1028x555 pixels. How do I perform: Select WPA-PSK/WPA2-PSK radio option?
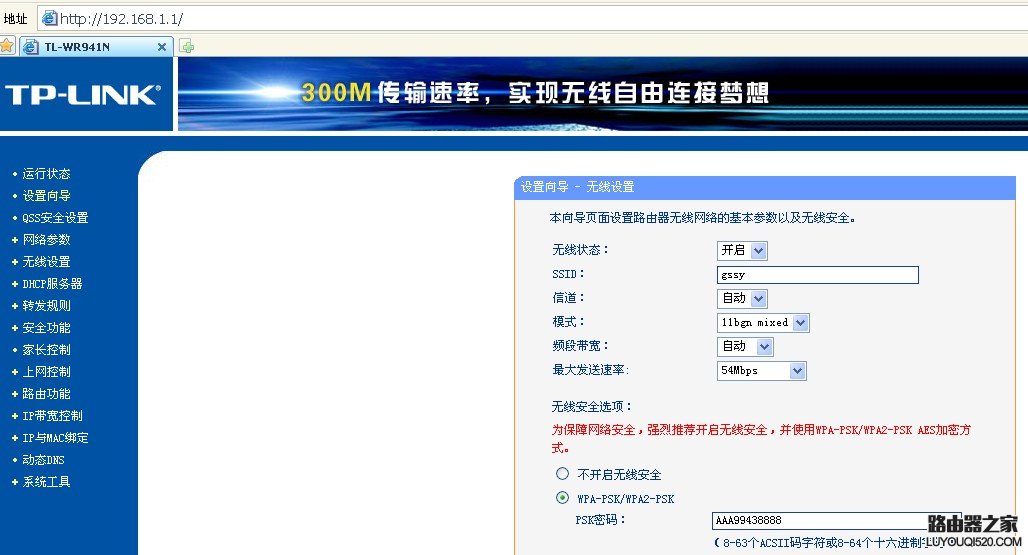tap(562, 498)
